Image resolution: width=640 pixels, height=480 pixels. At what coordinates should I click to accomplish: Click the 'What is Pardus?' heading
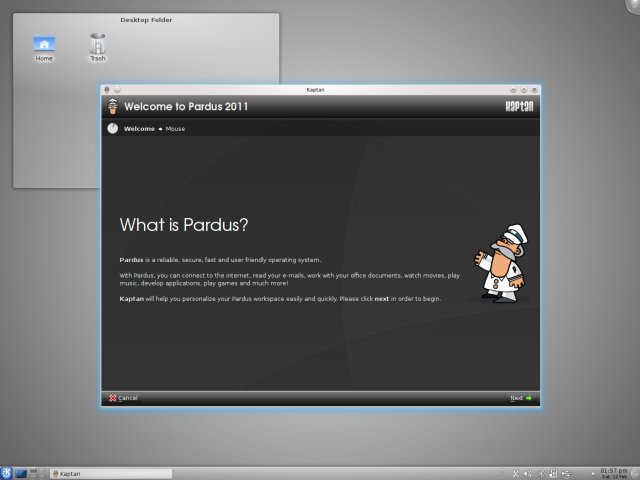(184, 224)
